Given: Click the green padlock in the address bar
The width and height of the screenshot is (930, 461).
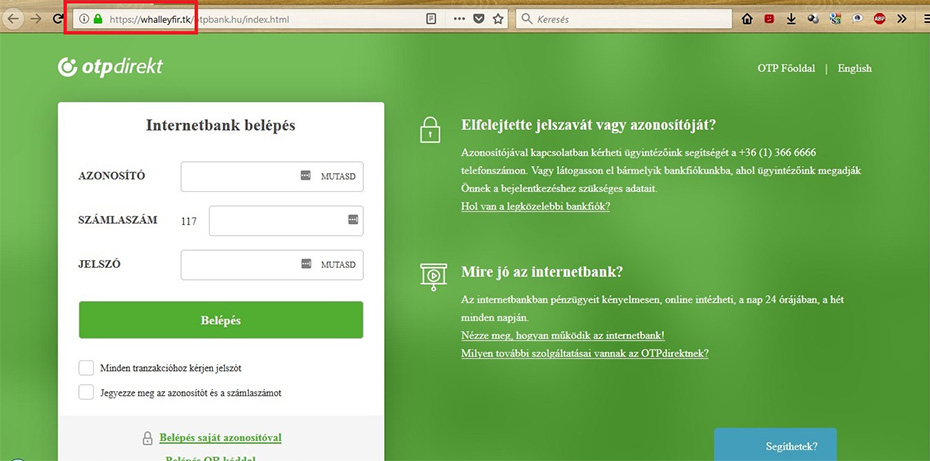Looking at the screenshot, I should (98, 19).
